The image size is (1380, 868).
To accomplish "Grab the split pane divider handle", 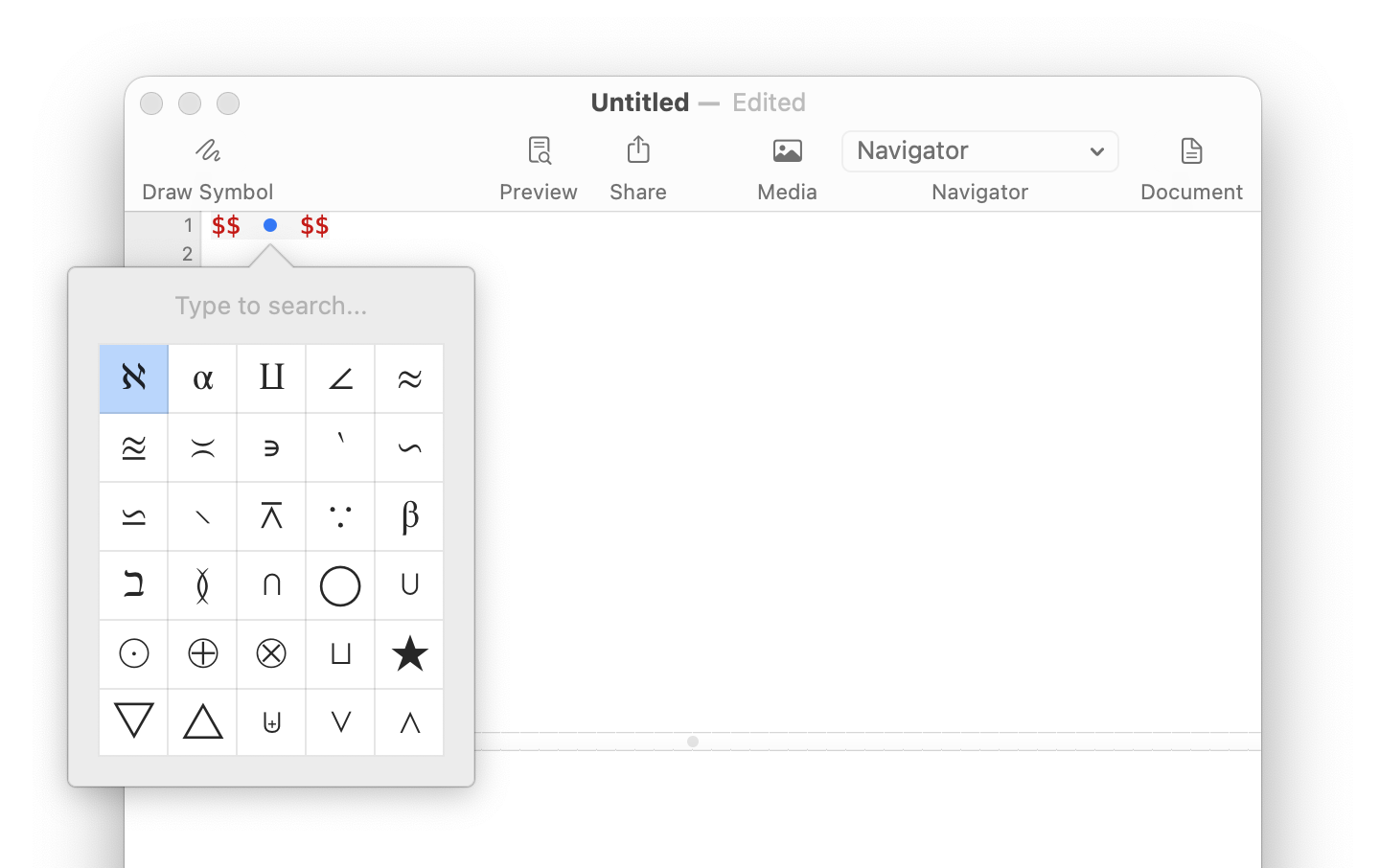I will coord(693,742).
